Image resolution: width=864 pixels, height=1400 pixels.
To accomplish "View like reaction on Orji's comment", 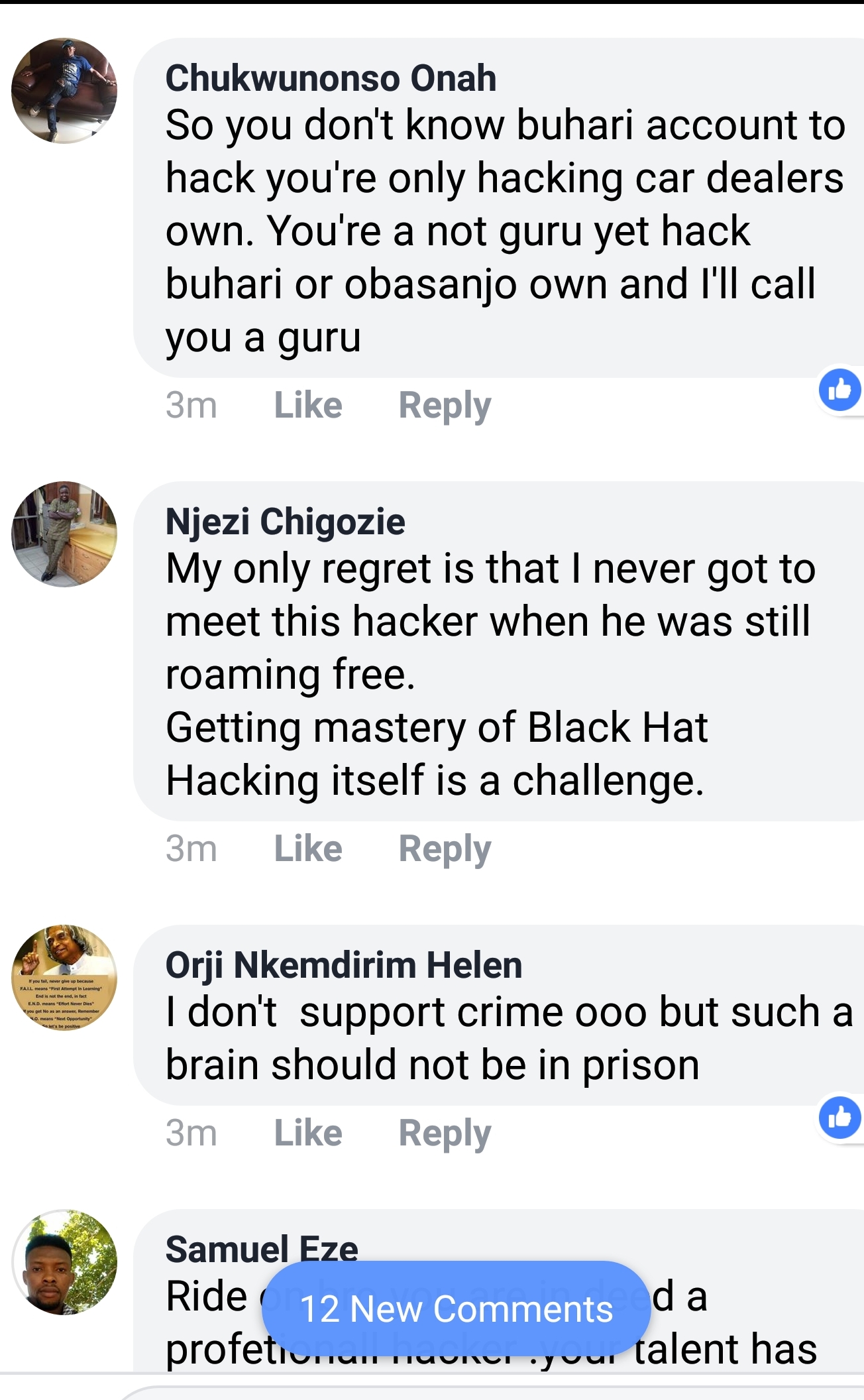I will pos(839,1118).
